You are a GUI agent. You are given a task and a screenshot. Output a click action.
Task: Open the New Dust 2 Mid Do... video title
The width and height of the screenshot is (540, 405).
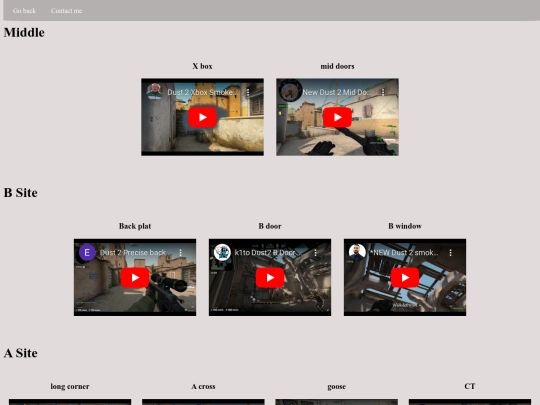337,92
